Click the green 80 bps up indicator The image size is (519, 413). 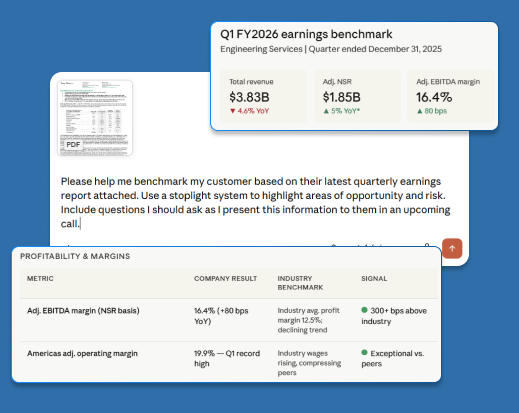(431, 111)
